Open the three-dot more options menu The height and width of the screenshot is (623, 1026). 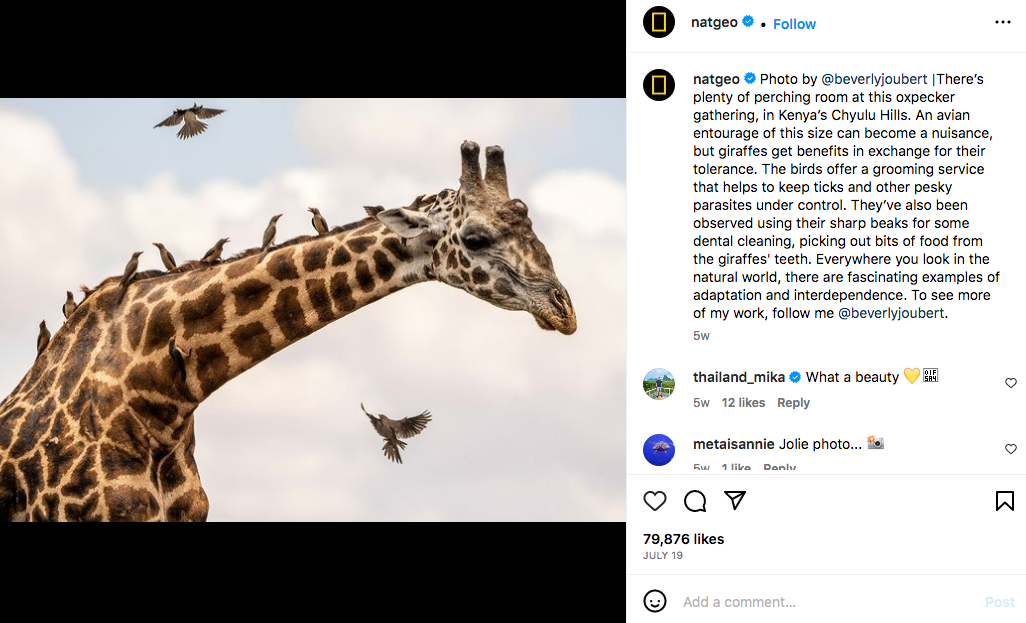click(1002, 22)
